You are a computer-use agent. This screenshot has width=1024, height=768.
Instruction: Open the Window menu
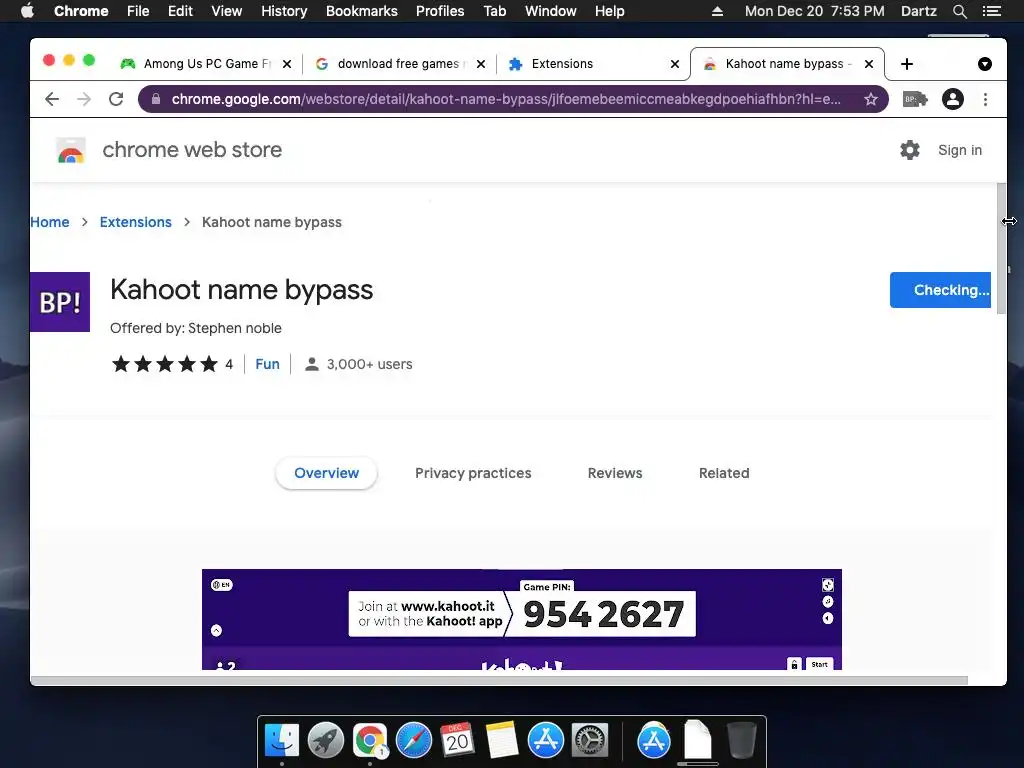pos(551,11)
